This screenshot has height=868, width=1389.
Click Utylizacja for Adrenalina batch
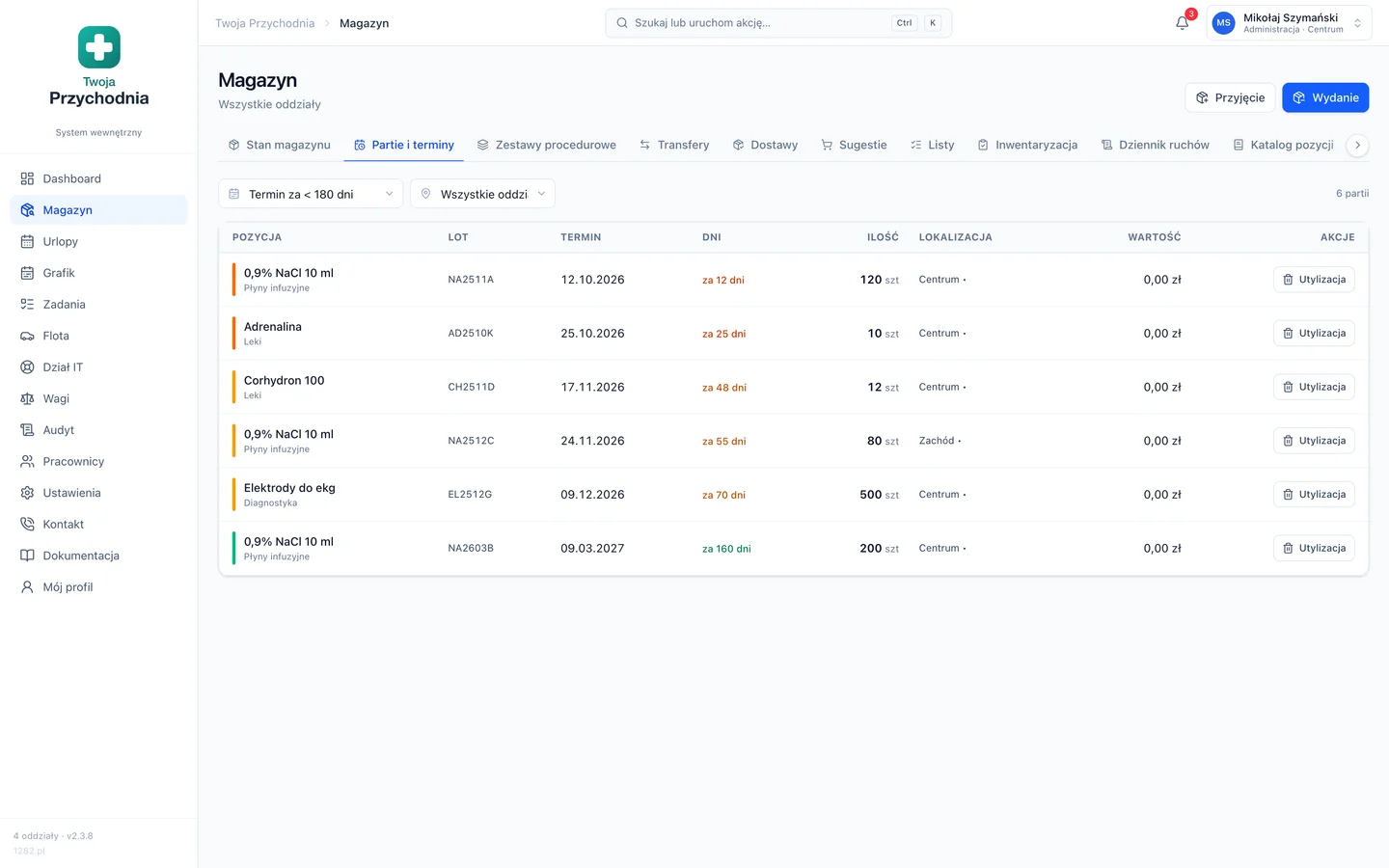pyautogui.click(x=1314, y=334)
